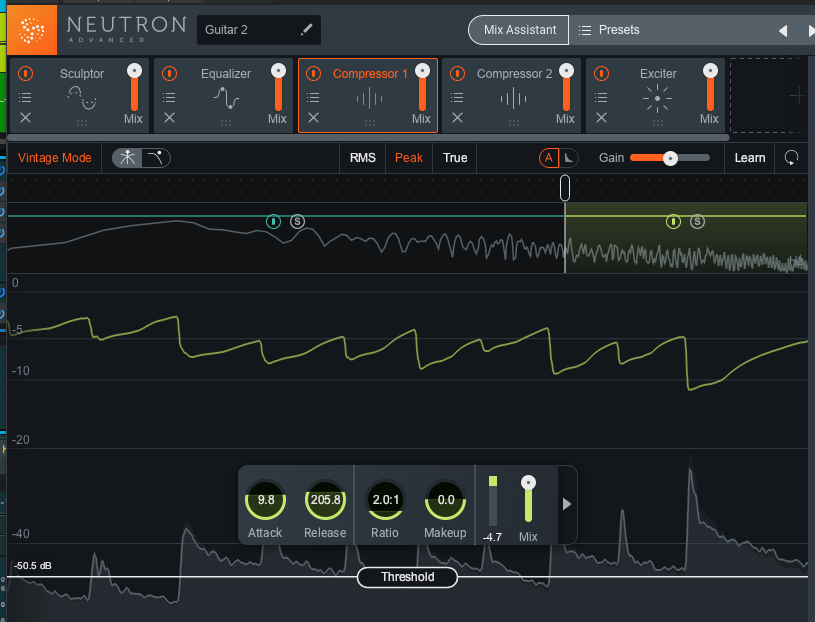815x622 pixels.
Task: Solo the high crossover band with its S icon
Action: (x=697, y=222)
